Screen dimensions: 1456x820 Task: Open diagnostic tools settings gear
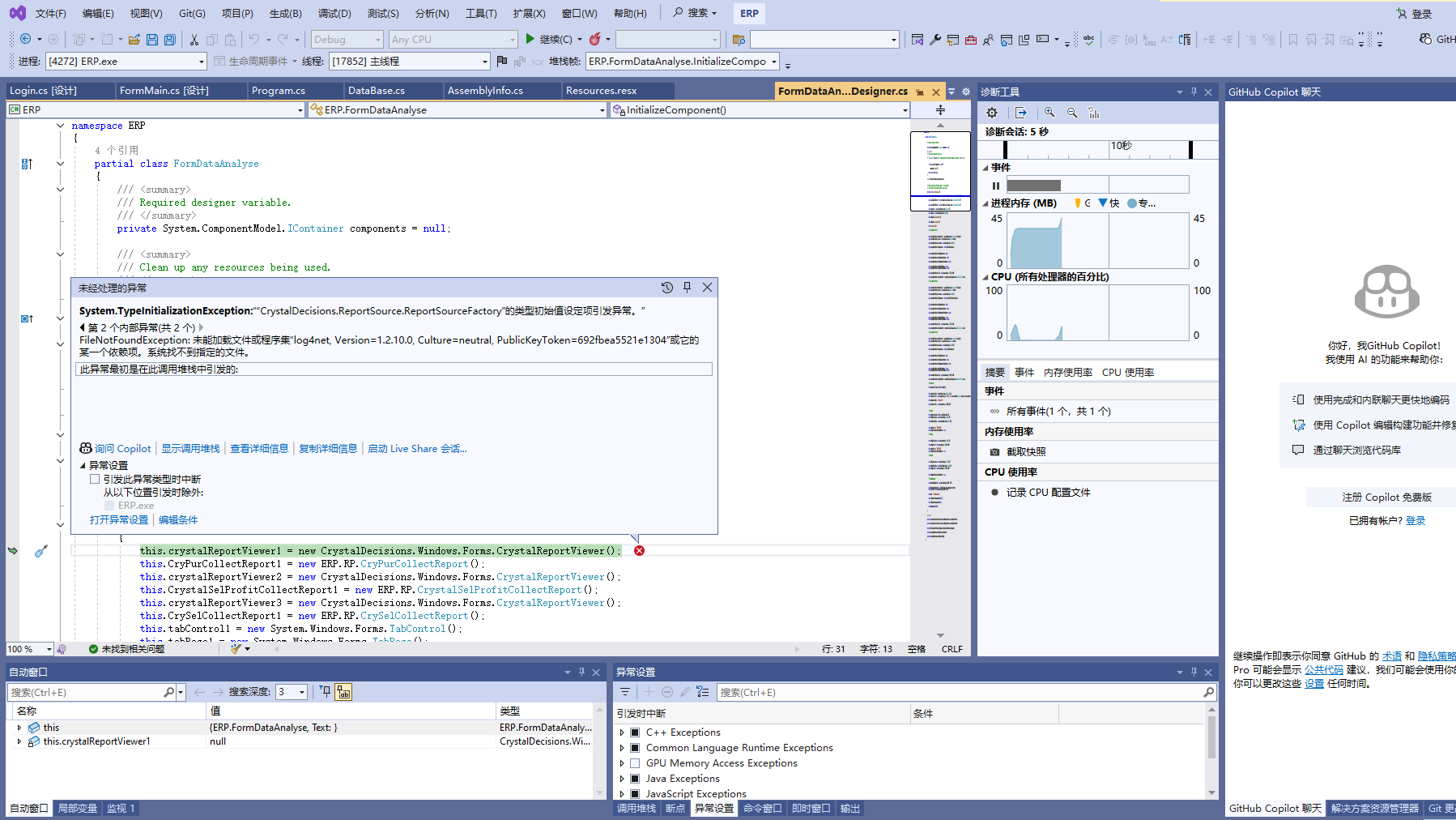(x=992, y=113)
